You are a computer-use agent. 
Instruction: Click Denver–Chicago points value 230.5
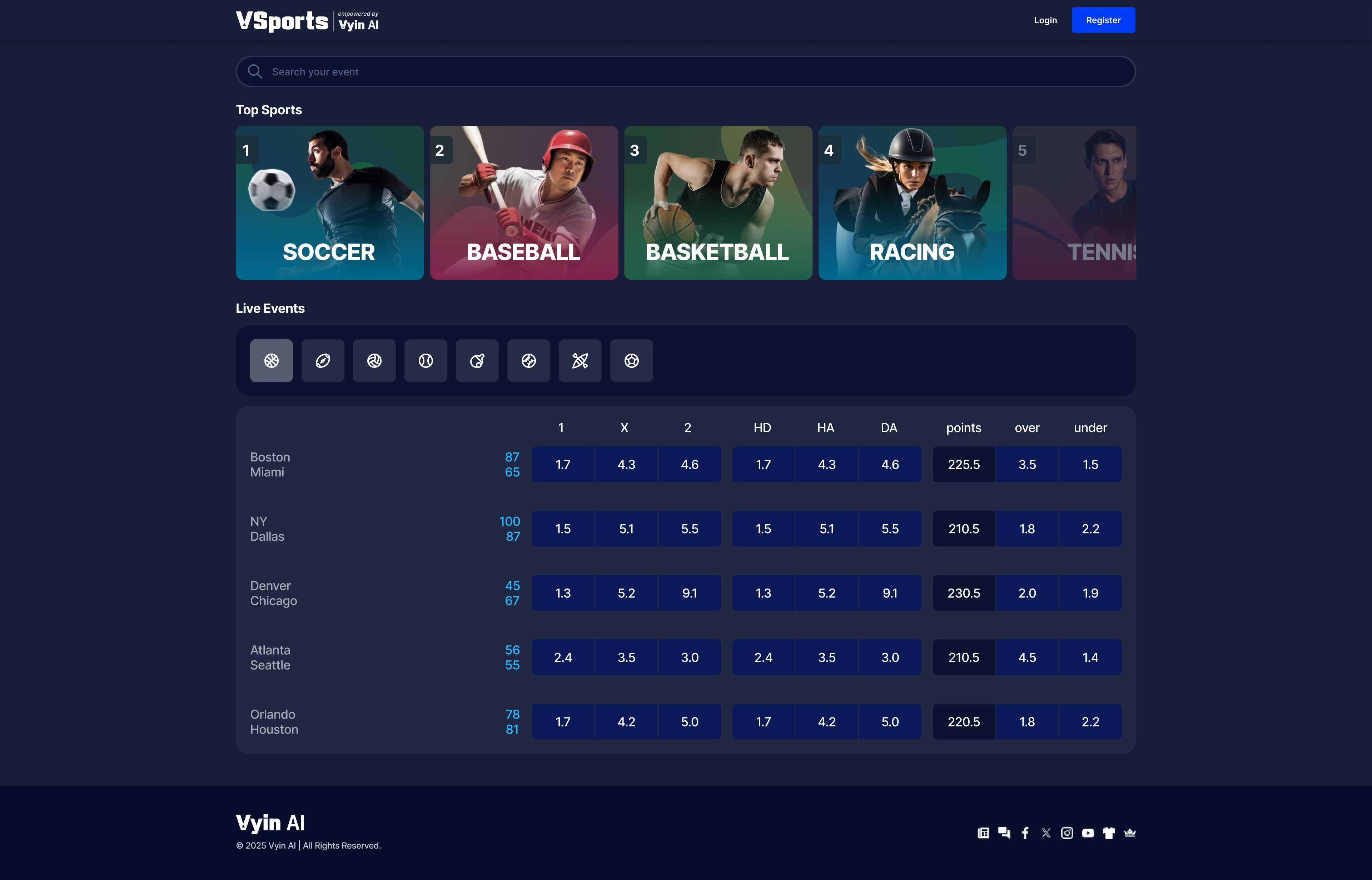click(964, 593)
